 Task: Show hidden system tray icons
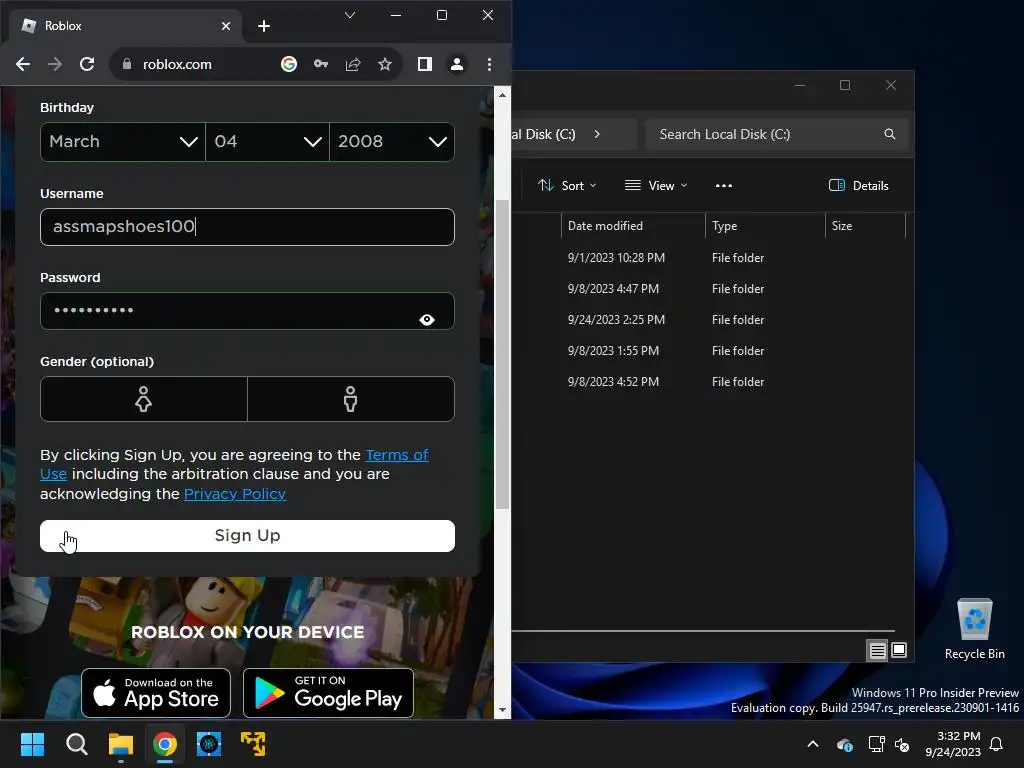pyautogui.click(x=813, y=744)
